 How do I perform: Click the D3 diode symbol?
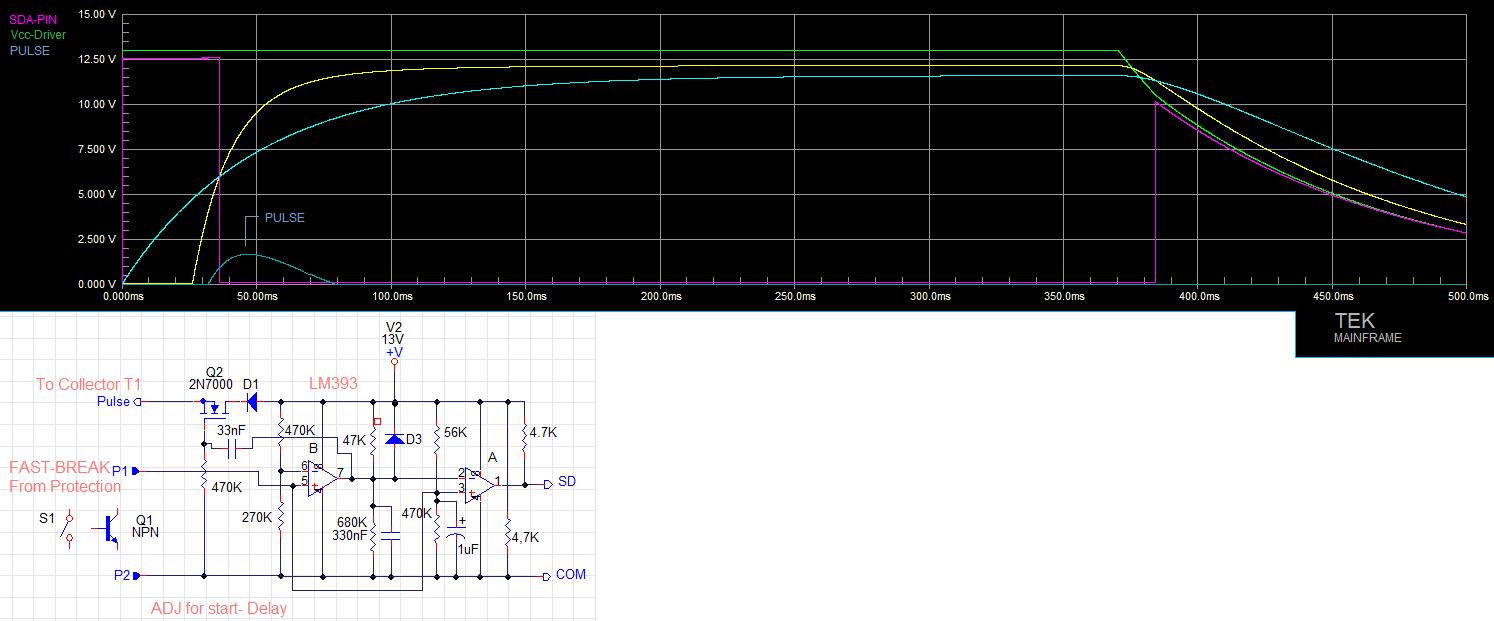[394, 439]
